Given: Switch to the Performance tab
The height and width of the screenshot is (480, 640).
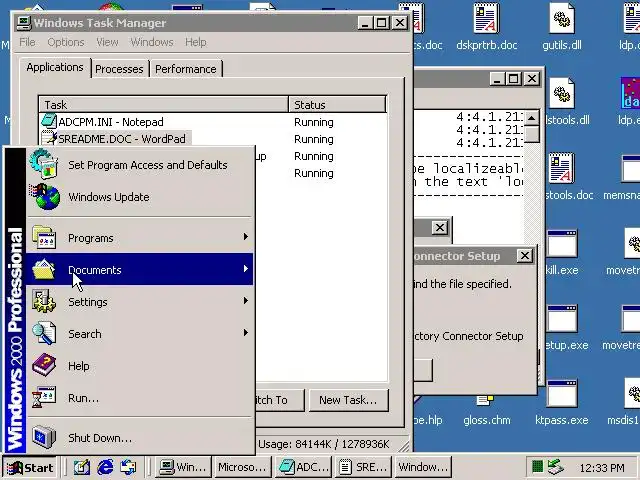Looking at the screenshot, I should [186, 69].
